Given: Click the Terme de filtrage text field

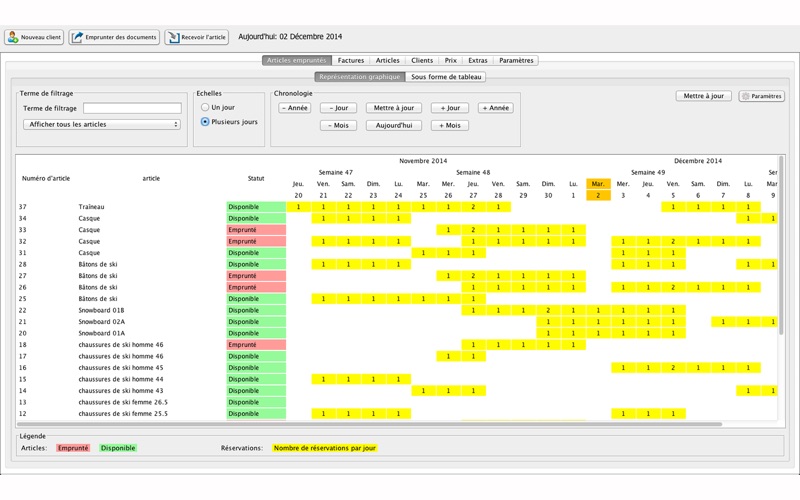Looking at the screenshot, I should pyautogui.click(x=132, y=108).
